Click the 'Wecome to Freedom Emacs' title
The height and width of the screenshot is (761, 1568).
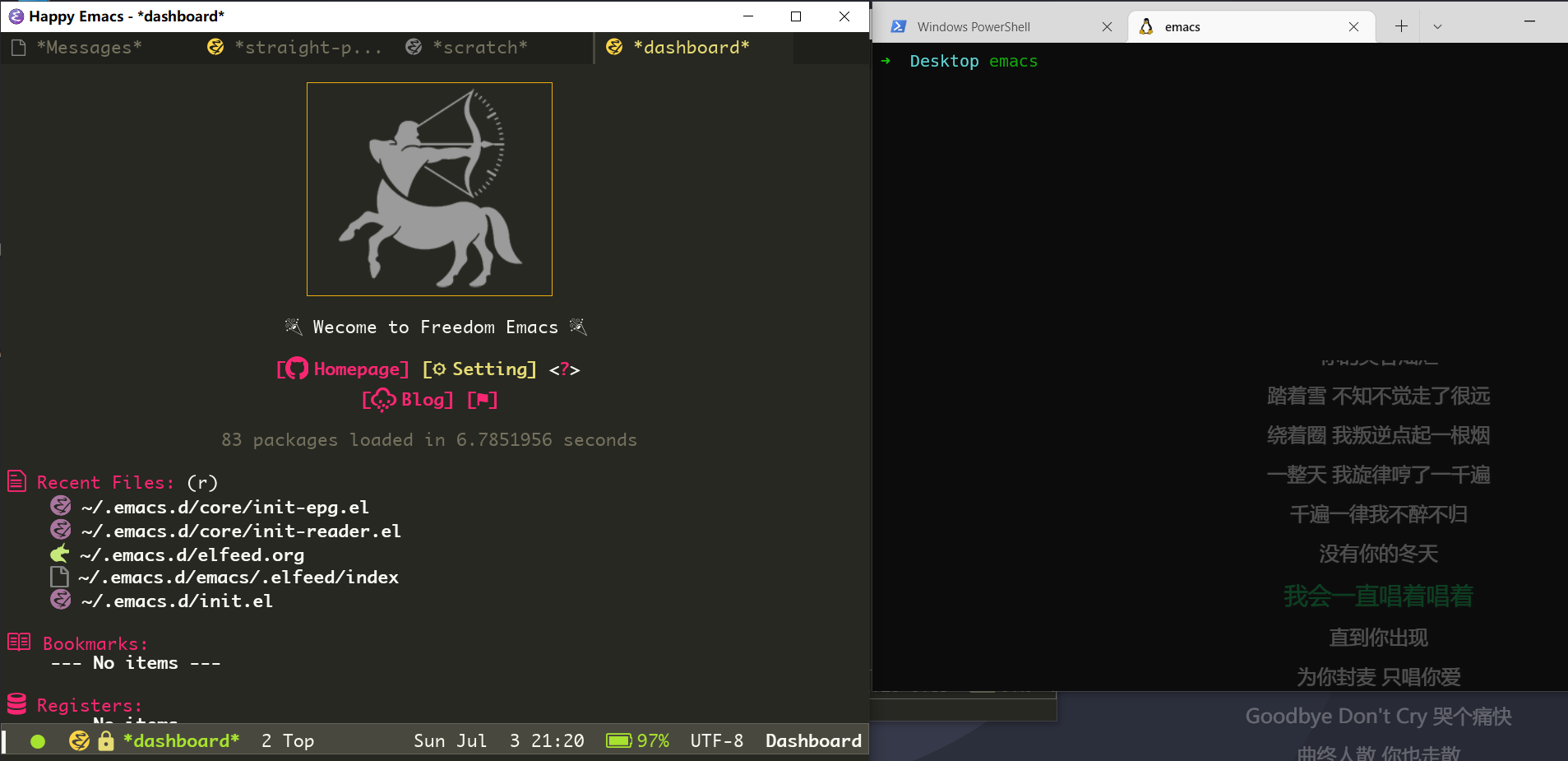(436, 327)
